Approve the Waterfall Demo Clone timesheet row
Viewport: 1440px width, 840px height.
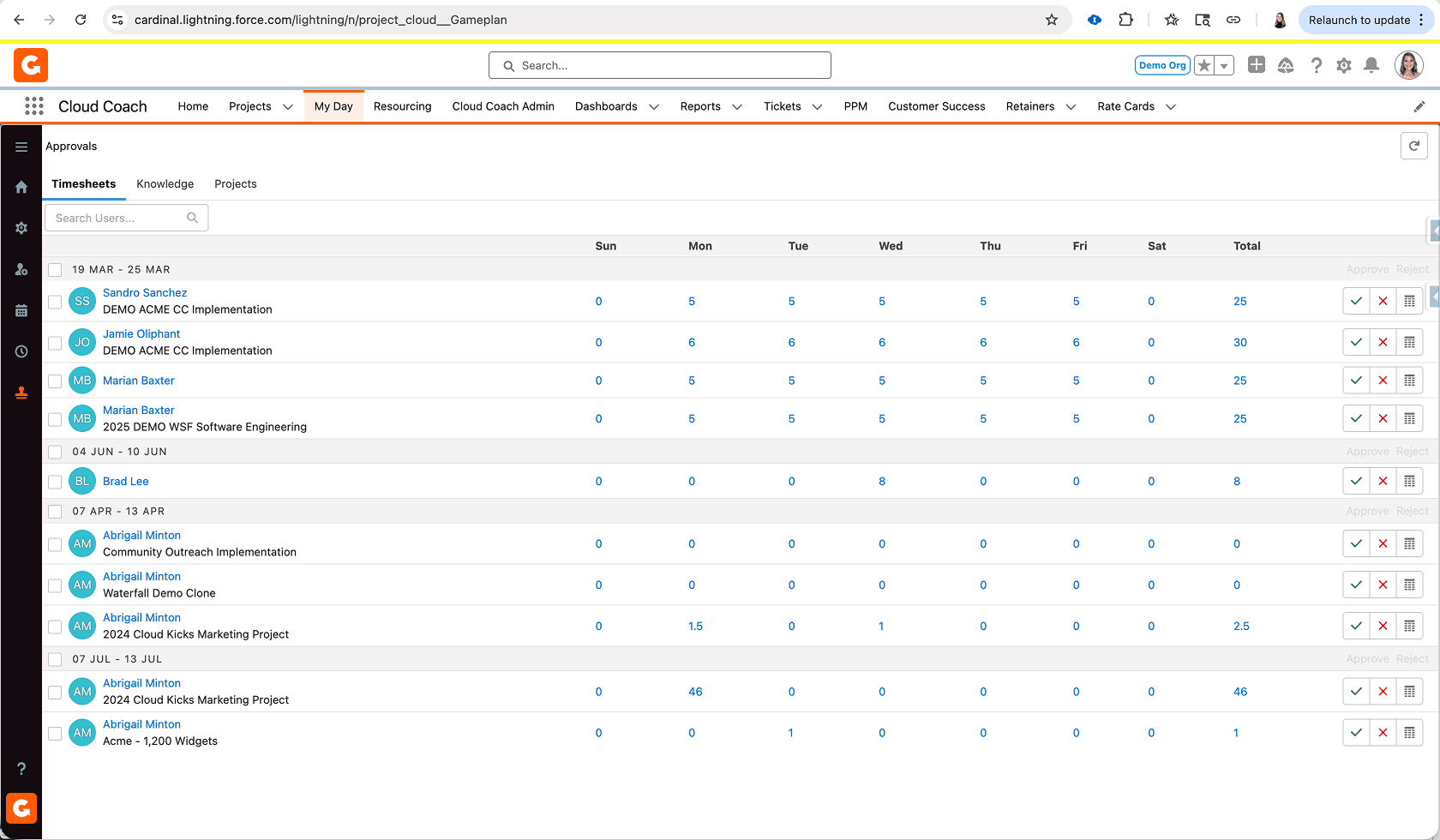1356,585
